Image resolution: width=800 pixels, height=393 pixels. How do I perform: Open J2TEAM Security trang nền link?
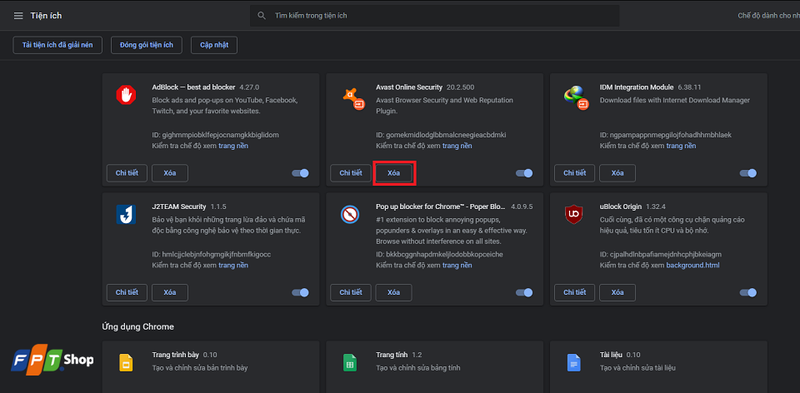pyautogui.click(x=234, y=265)
